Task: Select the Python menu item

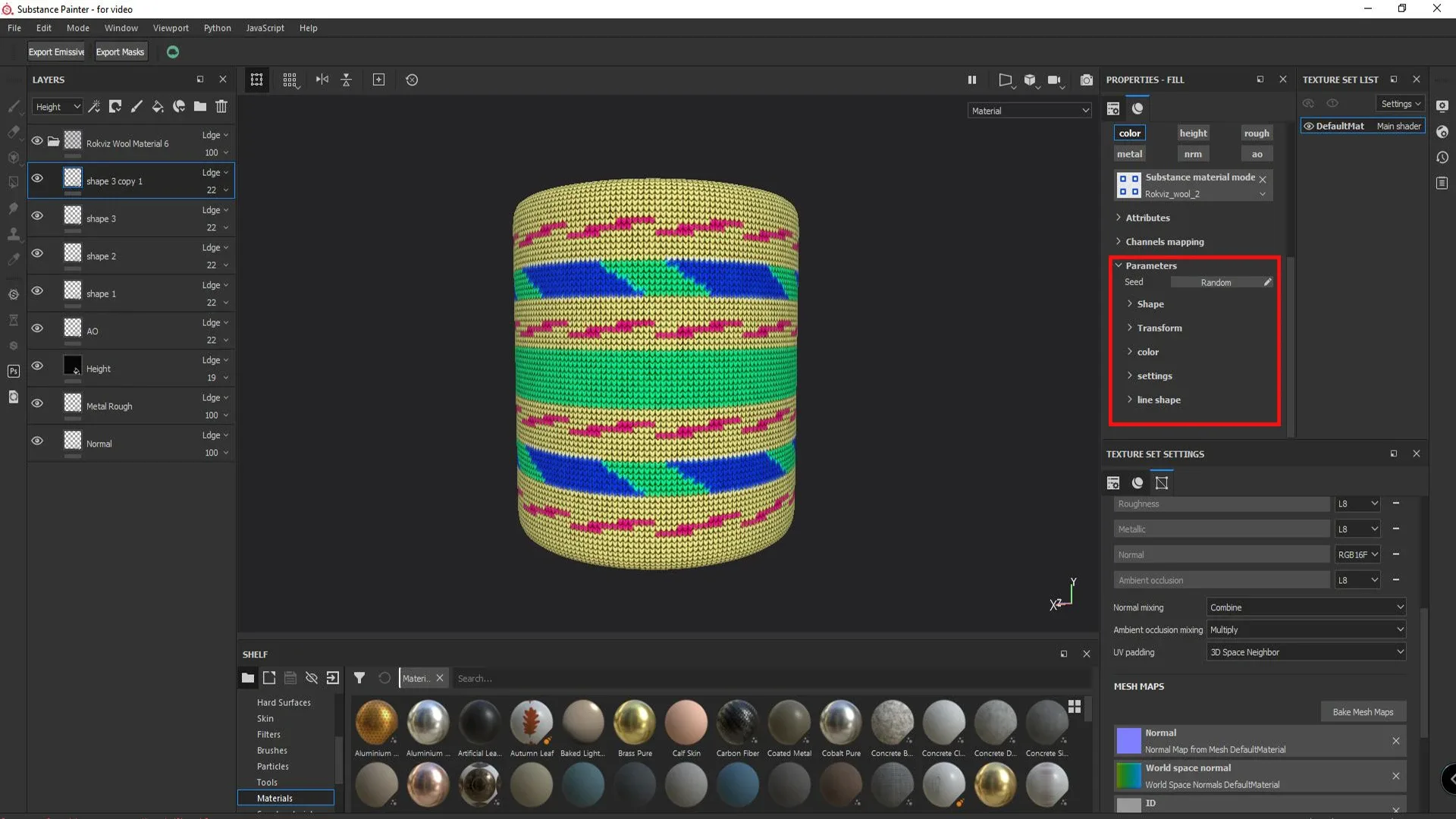Action: click(218, 27)
